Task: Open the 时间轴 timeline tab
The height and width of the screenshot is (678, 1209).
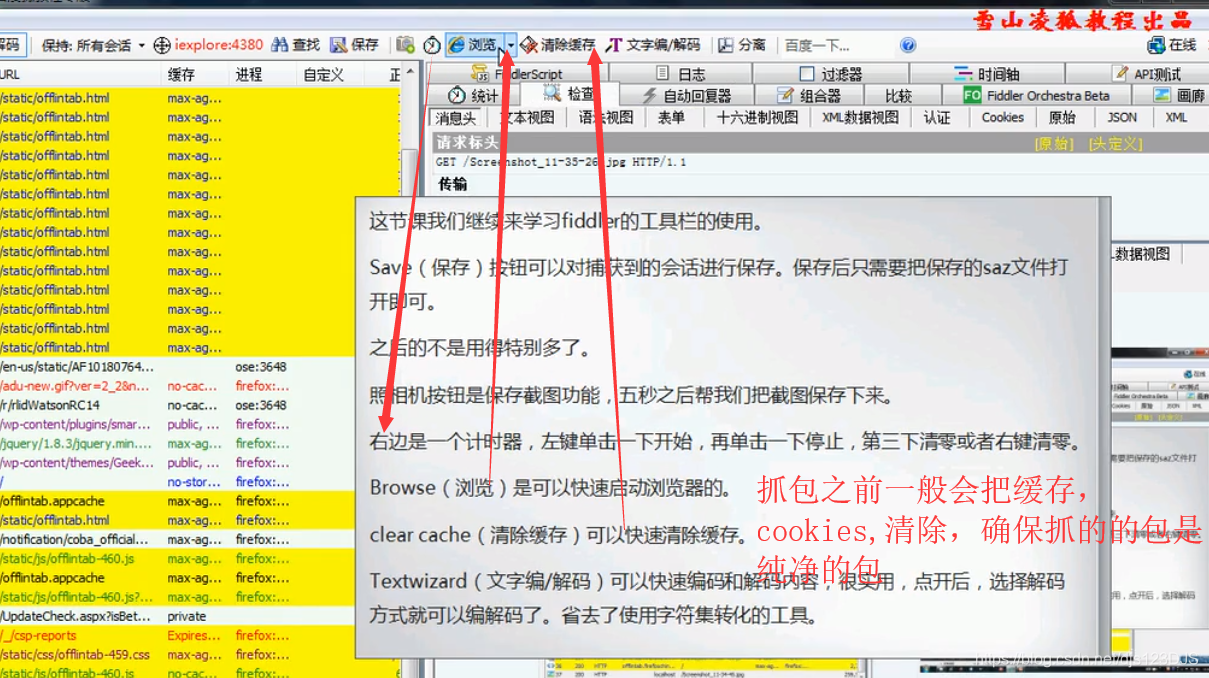Action: point(986,74)
